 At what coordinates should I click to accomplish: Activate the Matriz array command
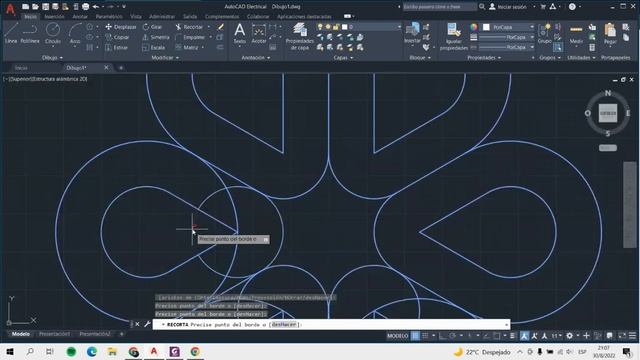[x=187, y=47]
